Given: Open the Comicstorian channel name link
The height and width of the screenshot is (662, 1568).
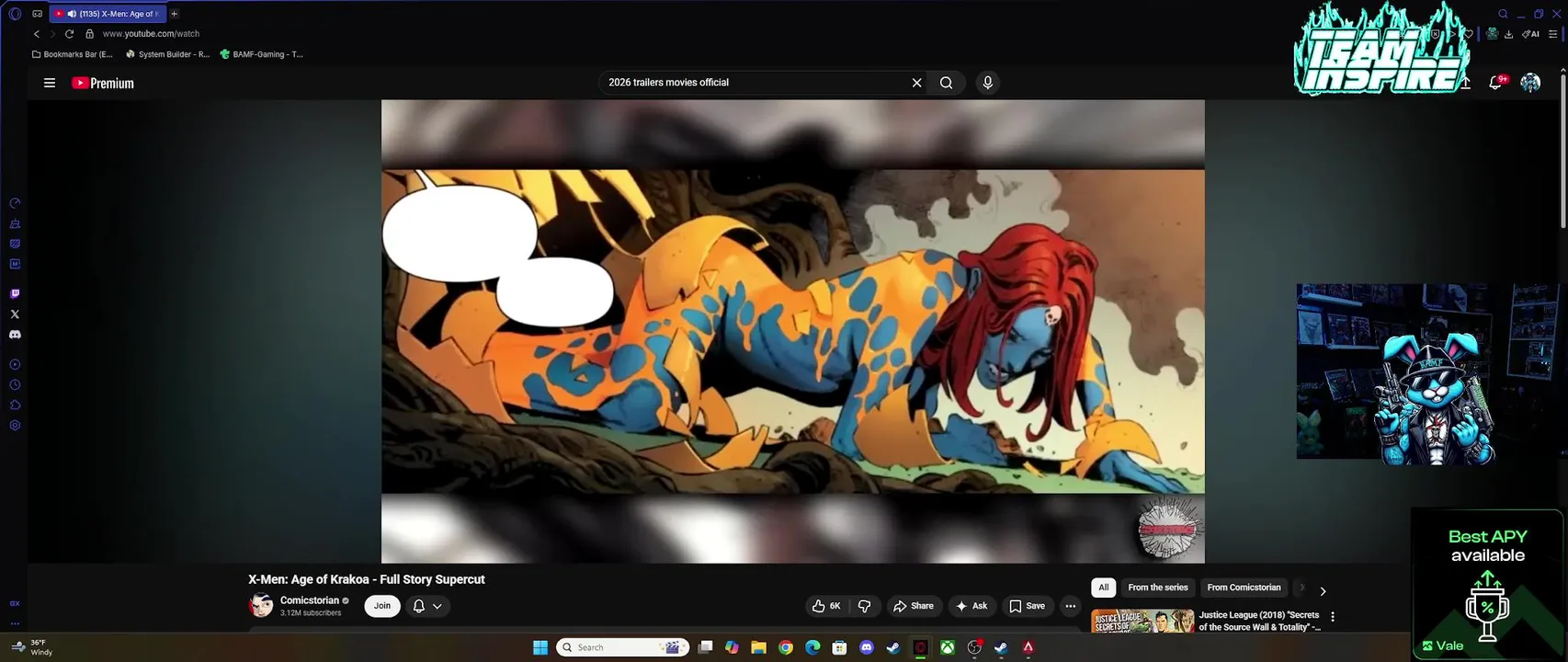Looking at the screenshot, I should tap(310, 600).
